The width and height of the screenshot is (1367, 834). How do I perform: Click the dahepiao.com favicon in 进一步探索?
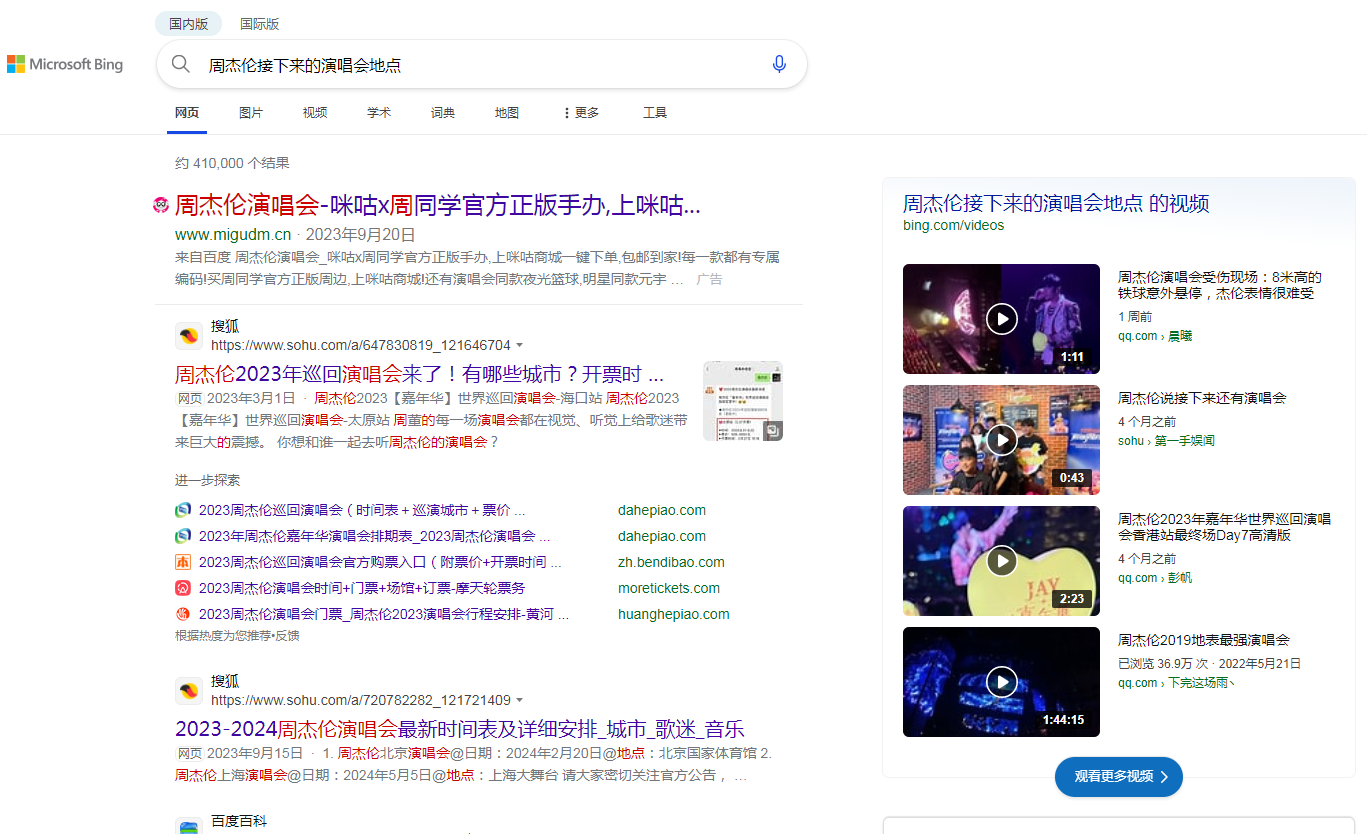click(x=183, y=509)
